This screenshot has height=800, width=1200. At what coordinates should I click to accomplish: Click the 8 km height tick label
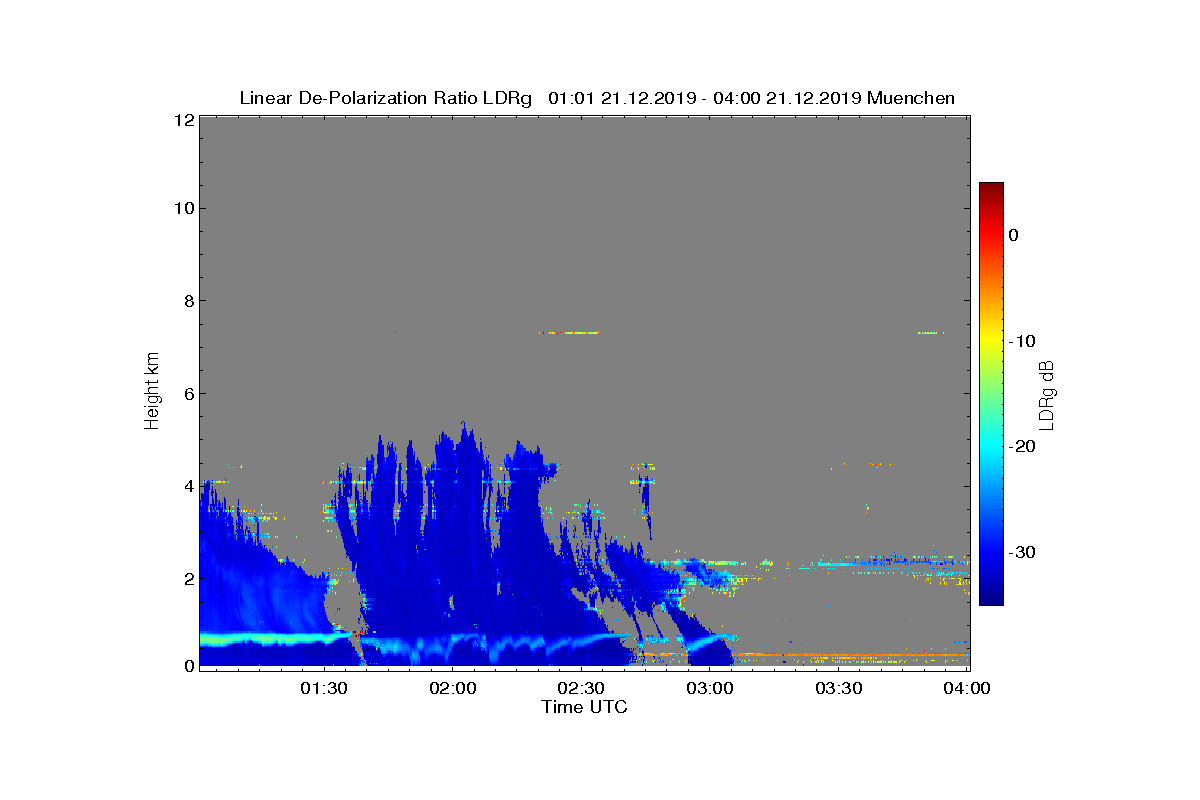click(x=188, y=301)
